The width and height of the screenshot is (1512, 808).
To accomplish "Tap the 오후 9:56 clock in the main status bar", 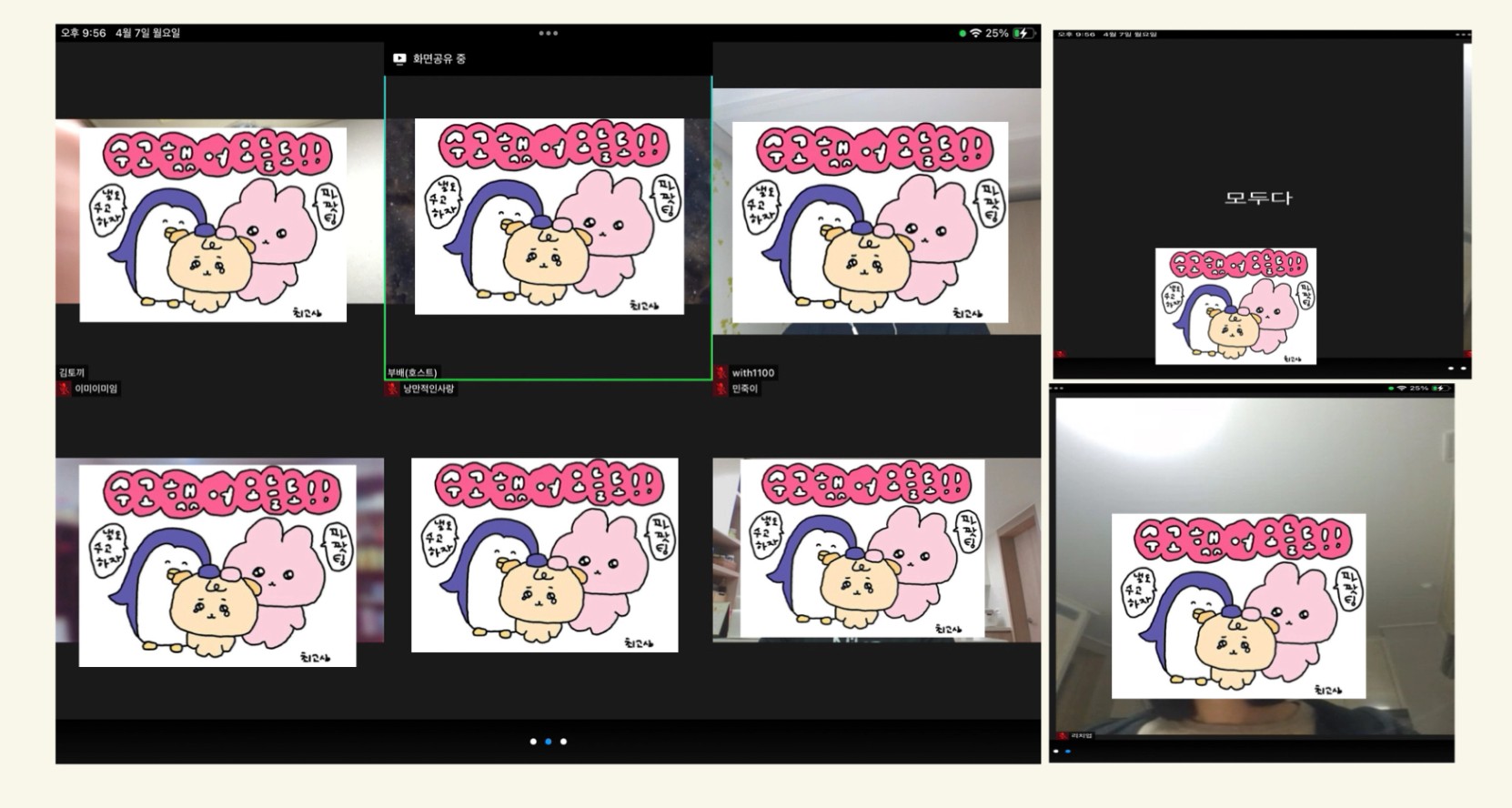I will [84, 33].
